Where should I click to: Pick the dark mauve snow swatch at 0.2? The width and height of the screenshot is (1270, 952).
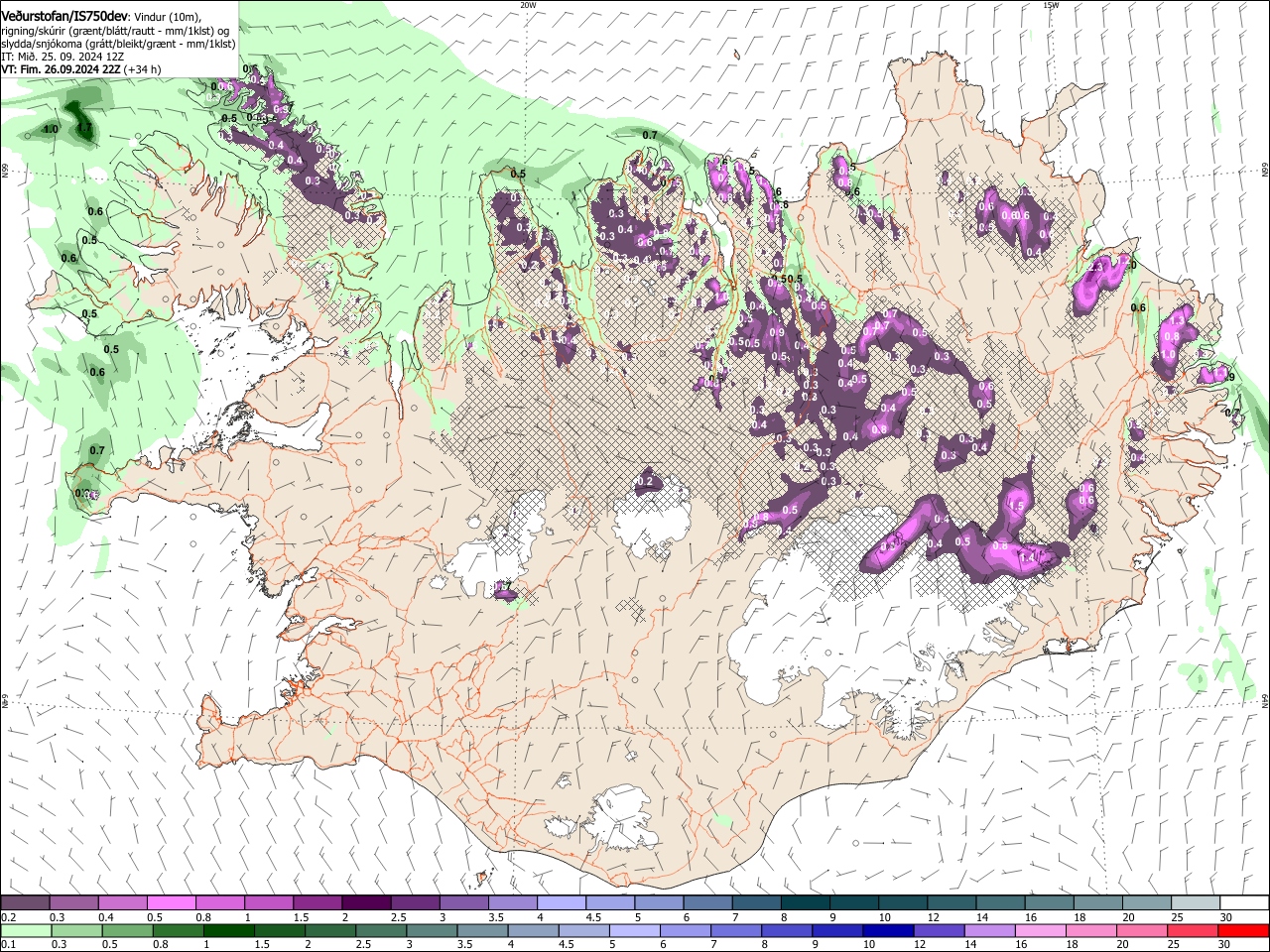coord(25,903)
